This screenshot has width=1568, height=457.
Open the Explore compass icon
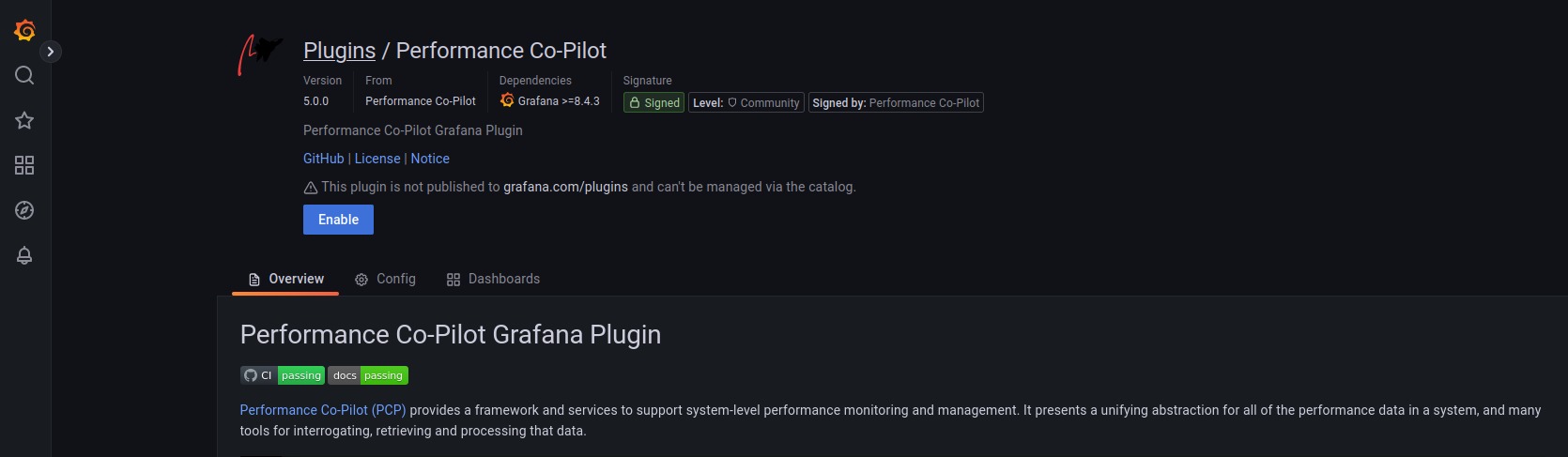tap(24, 210)
